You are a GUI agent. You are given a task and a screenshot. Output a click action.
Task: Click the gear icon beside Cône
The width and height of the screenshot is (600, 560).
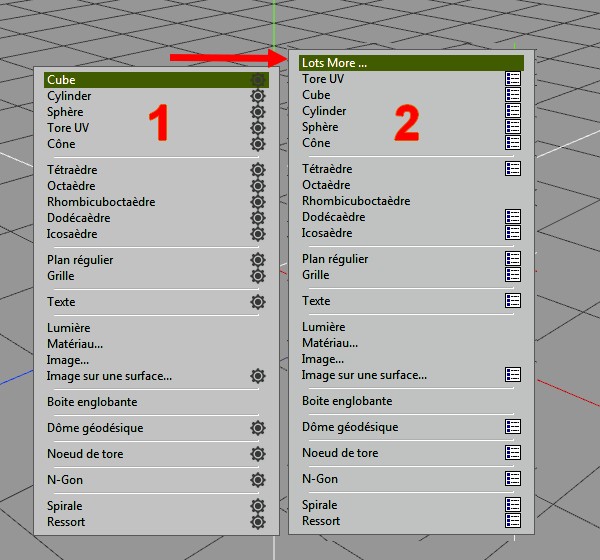tap(258, 144)
